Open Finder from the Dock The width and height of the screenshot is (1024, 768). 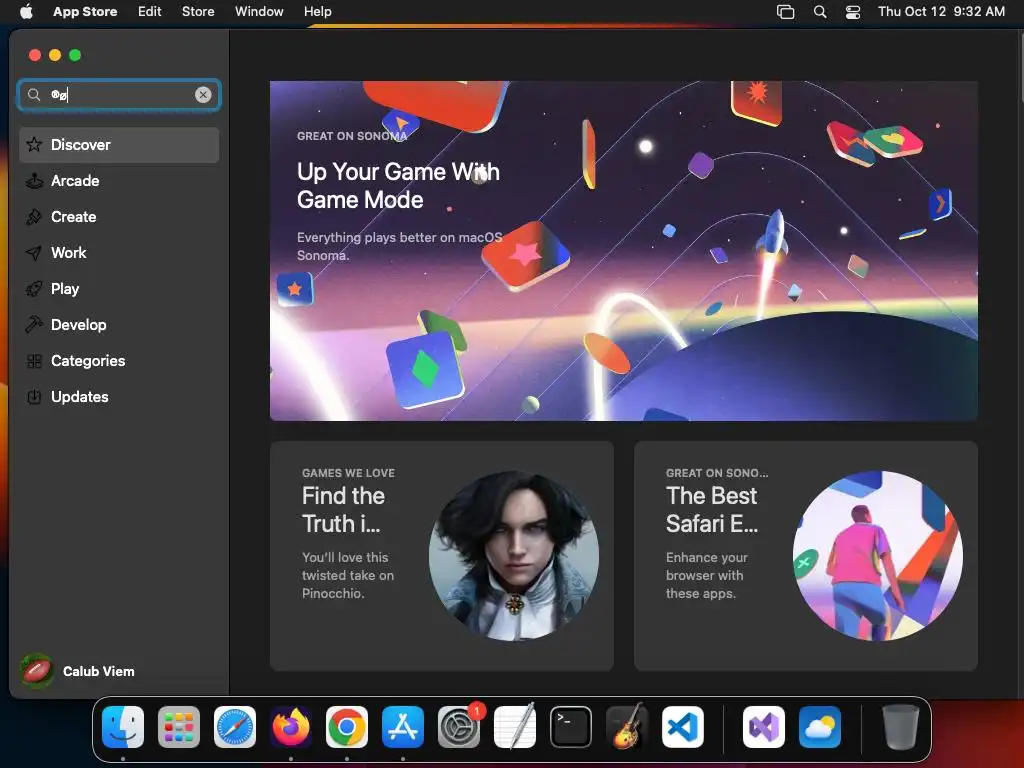click(123, 727)
